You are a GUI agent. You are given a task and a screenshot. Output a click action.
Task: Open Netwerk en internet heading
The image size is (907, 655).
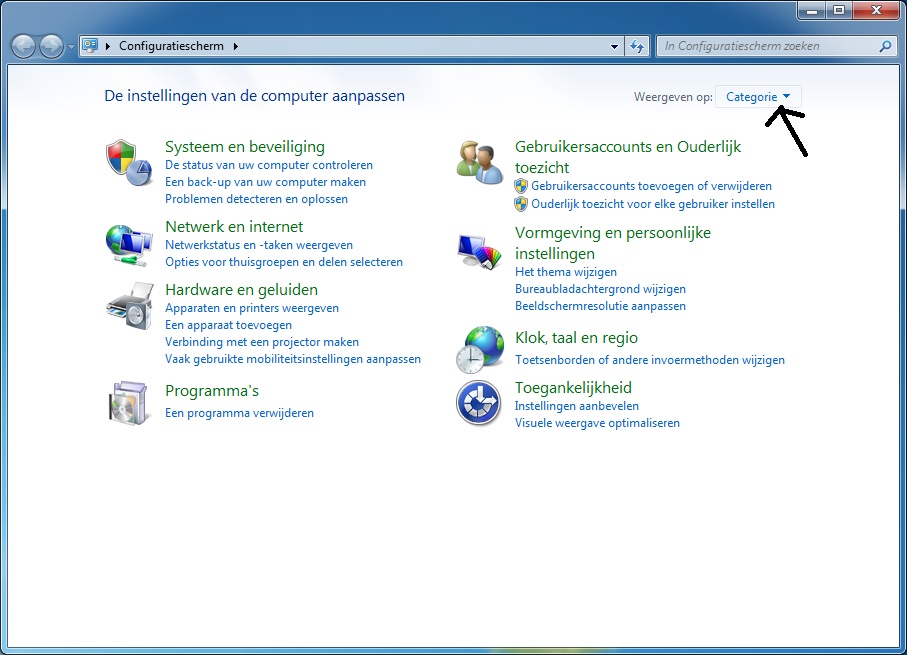234,227
